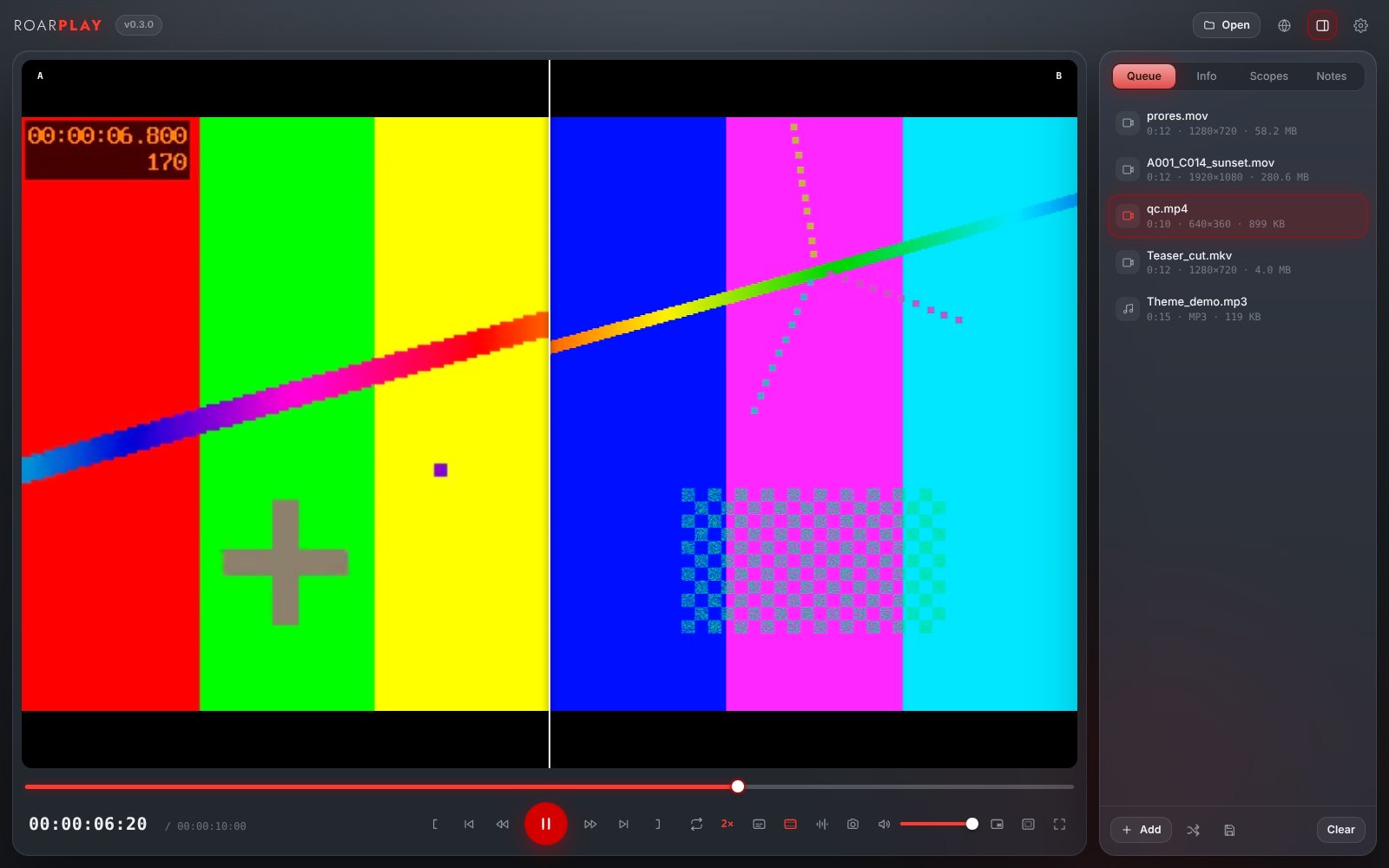1389x868 pixels.
Task: Click the B label in the viewer
Action: click(x=1058, y=76)
